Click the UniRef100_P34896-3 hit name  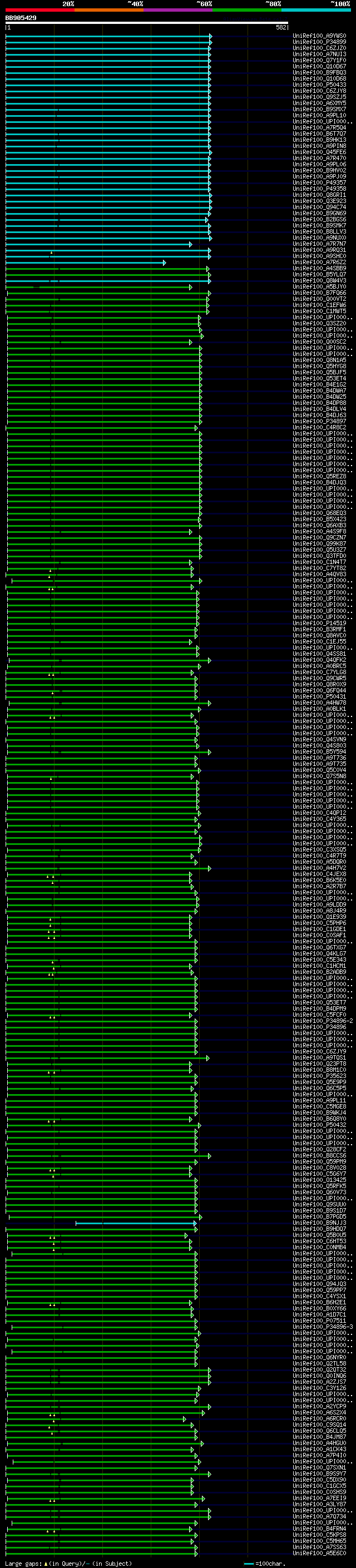(x=323, y=1327)
